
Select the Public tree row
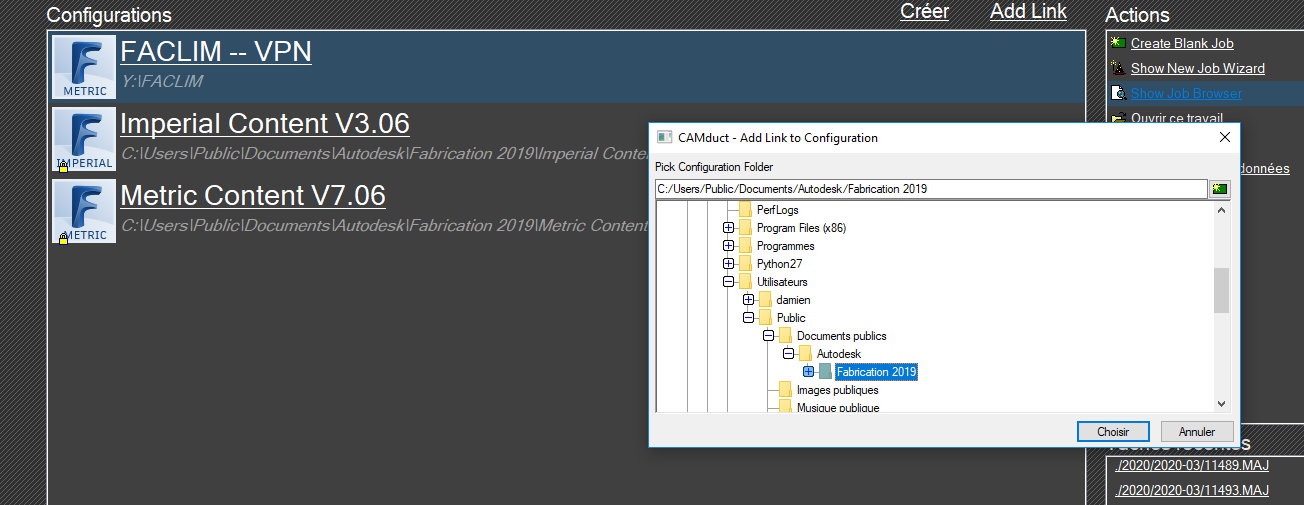tap(791, 318)
